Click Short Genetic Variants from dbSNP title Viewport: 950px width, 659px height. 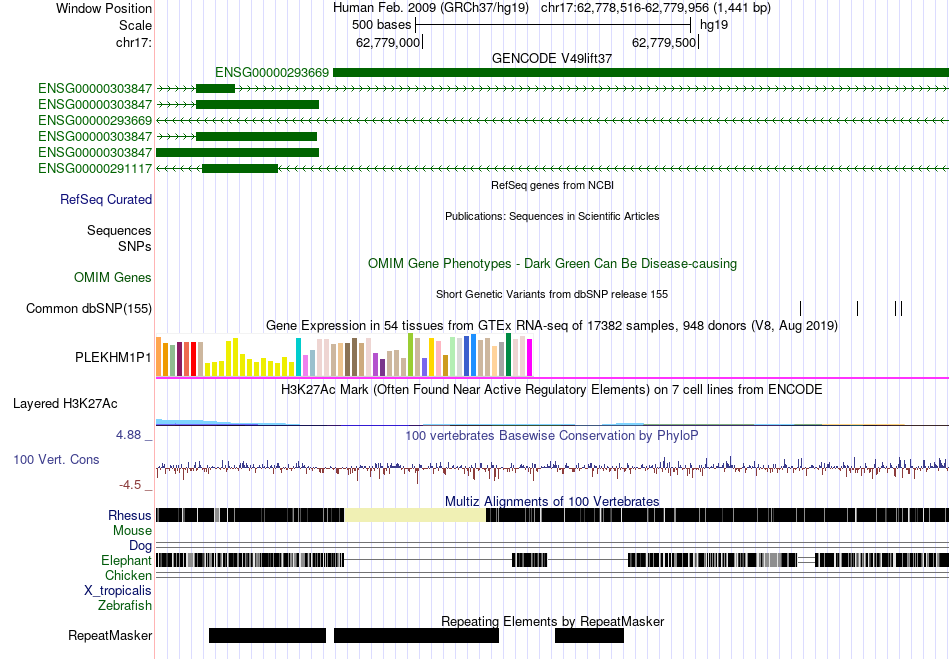[552, 294]
